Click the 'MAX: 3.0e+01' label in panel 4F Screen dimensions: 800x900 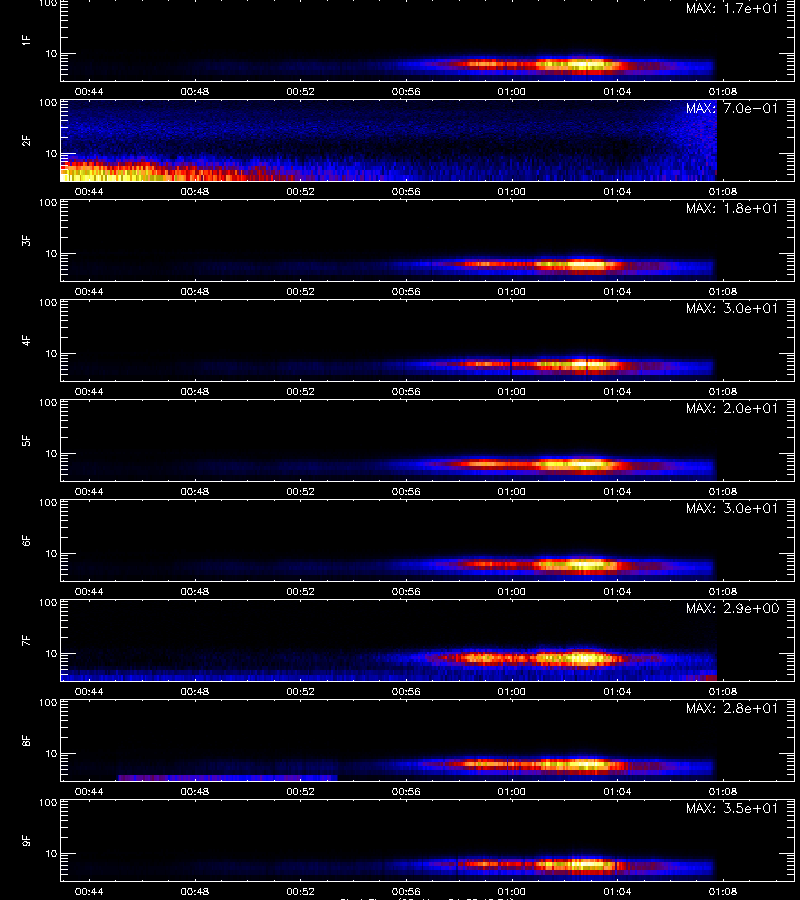pos(732,308)
